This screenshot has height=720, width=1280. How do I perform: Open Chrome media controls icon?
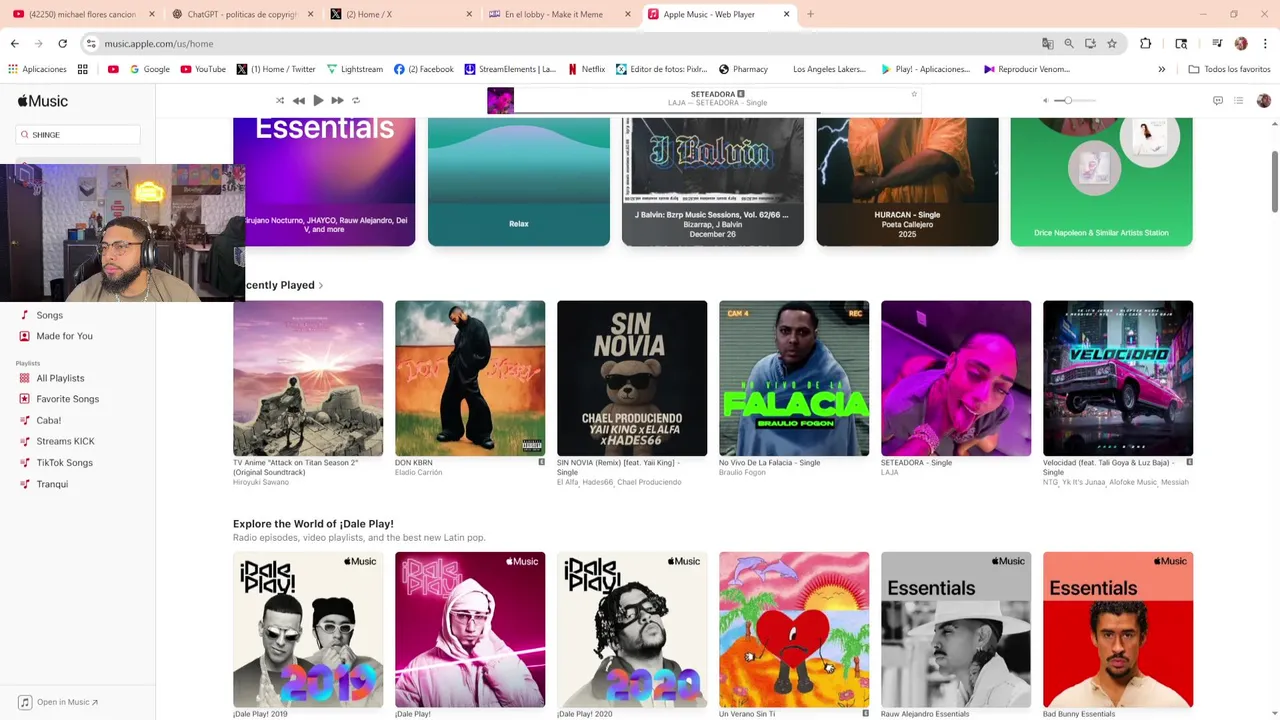(1216, 43)
